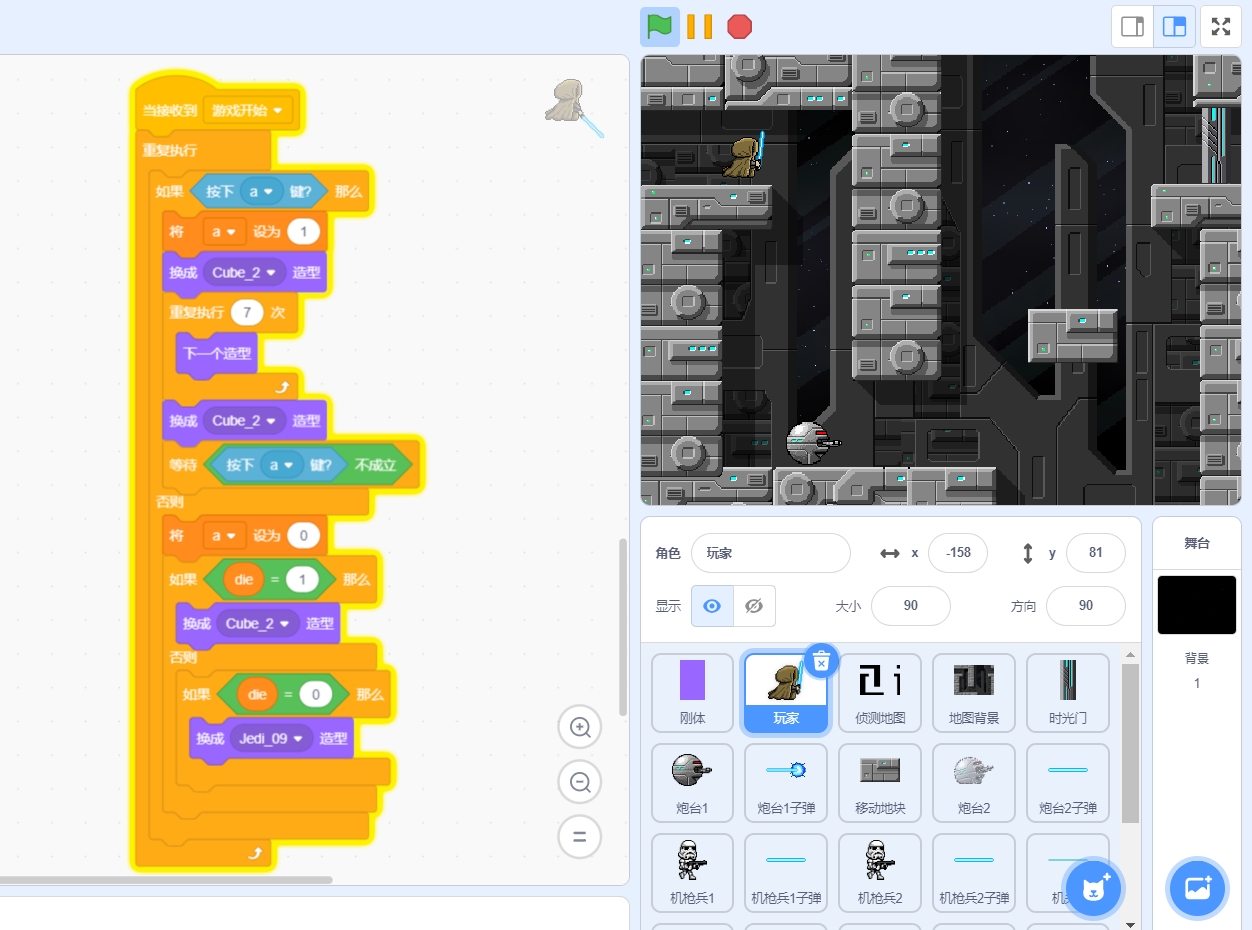Open the 游戏开始 message dropdown
1252x930 pixels.
pos(248,110)
